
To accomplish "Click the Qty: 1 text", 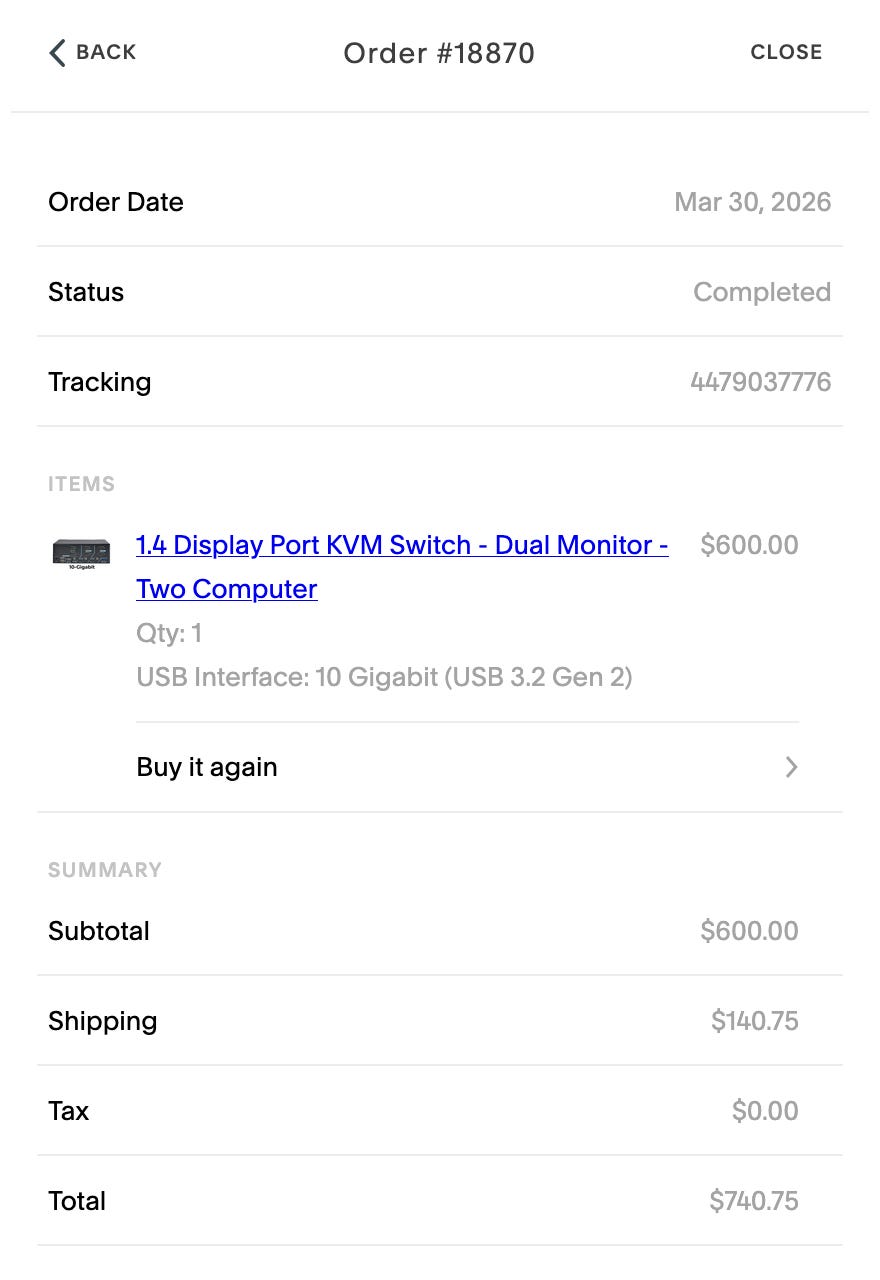I will coord(169,633).
